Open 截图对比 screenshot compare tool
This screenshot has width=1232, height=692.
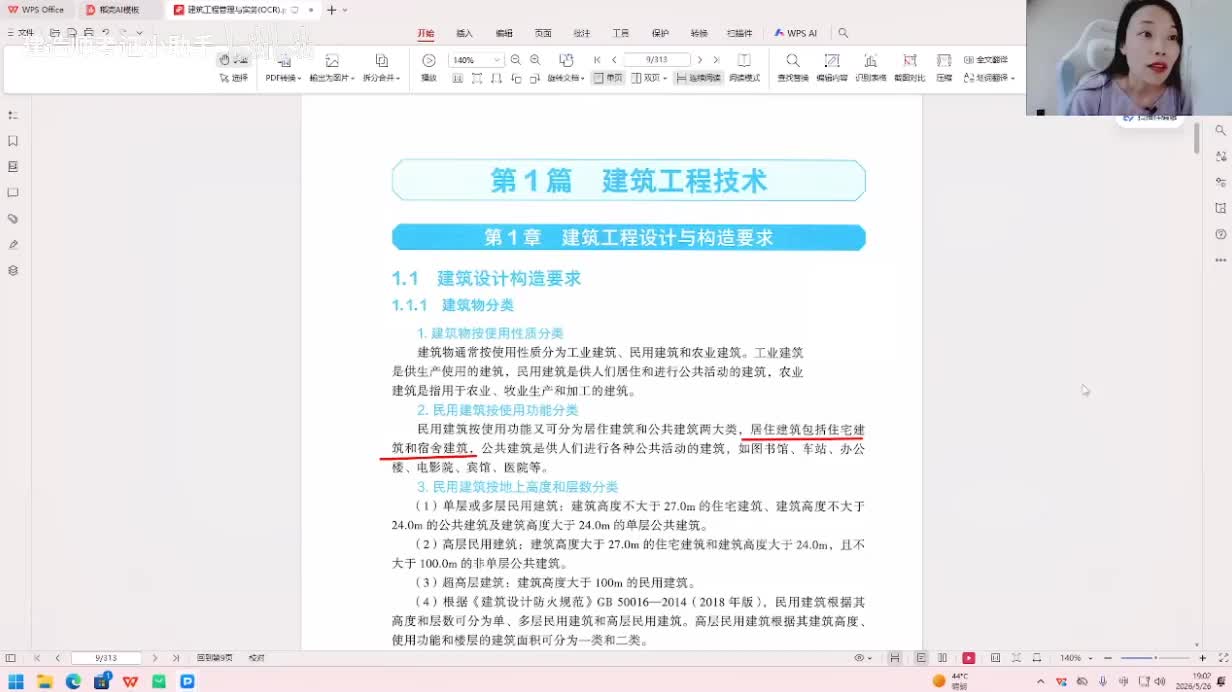[910, 68]
